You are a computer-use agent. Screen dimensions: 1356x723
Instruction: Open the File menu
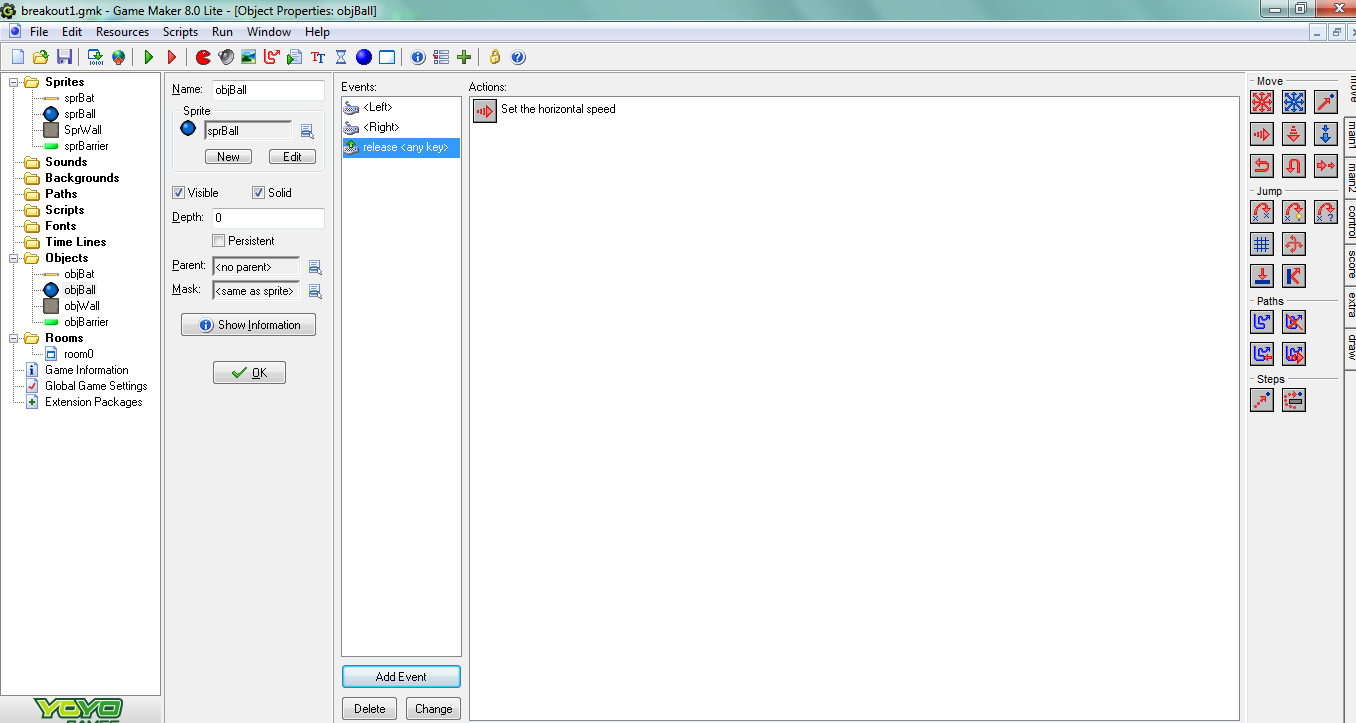(x=39, y=32)
